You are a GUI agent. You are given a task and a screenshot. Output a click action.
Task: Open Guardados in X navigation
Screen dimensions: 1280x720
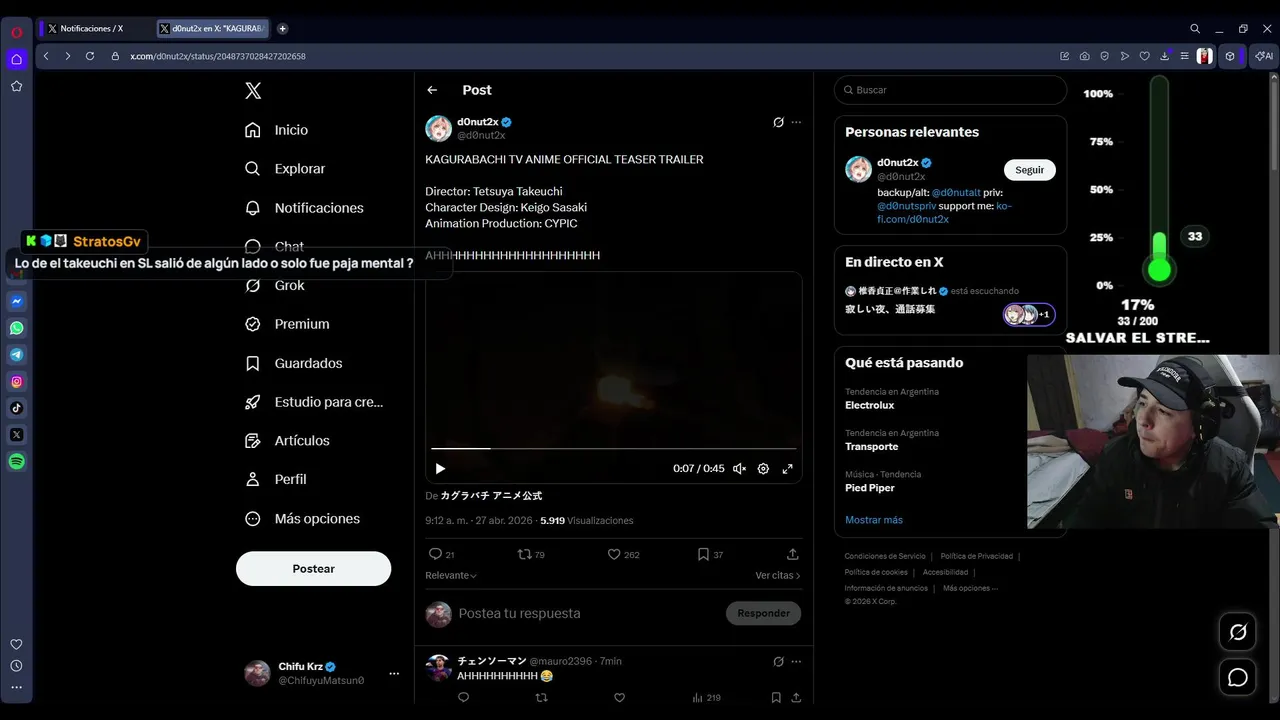coord(294,363)
